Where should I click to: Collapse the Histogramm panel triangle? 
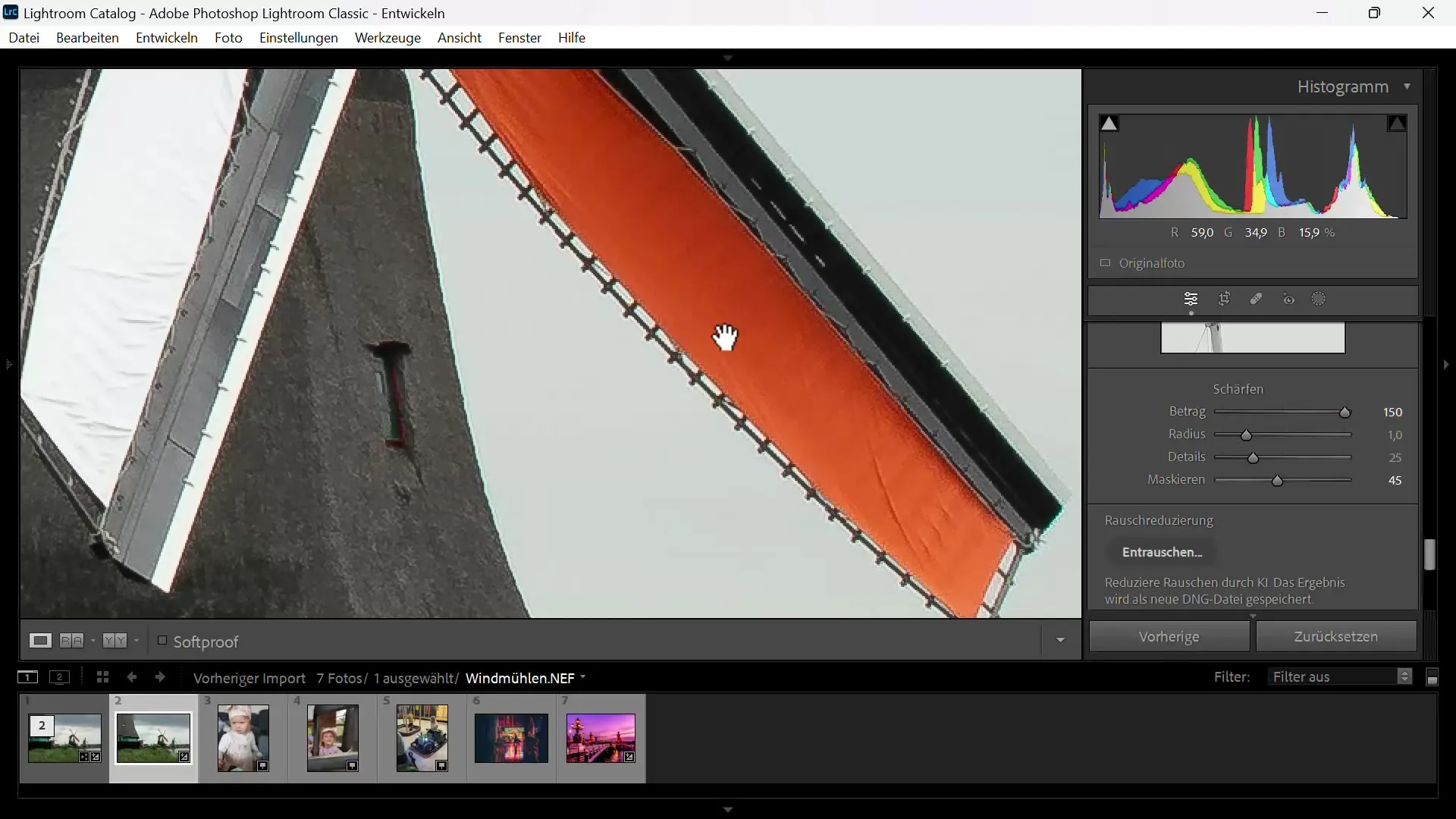1407,87
